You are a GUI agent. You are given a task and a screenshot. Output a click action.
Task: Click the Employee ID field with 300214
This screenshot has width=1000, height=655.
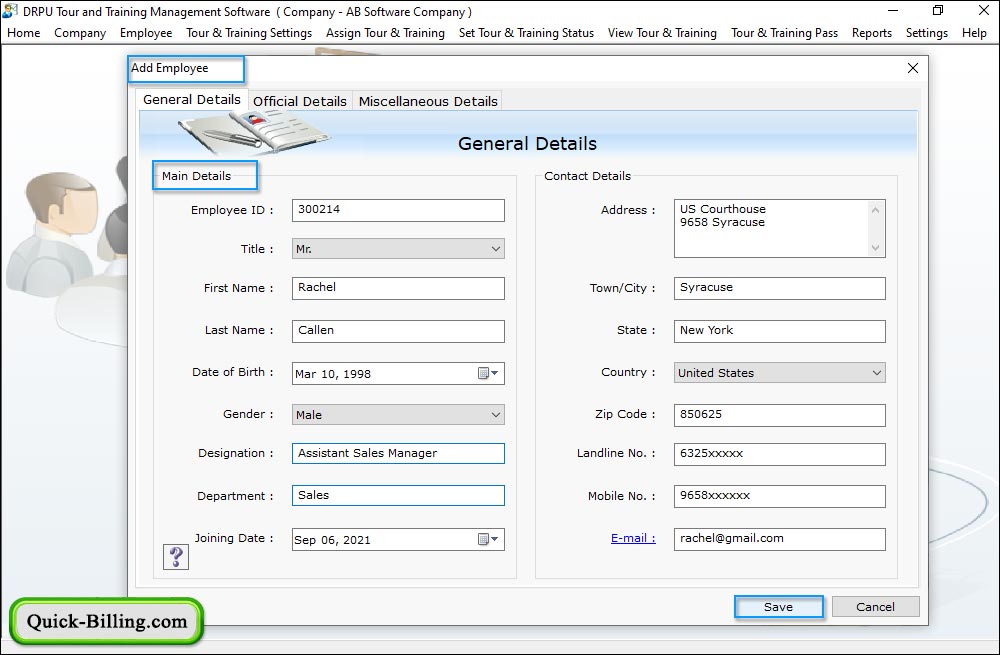[398, 210]
